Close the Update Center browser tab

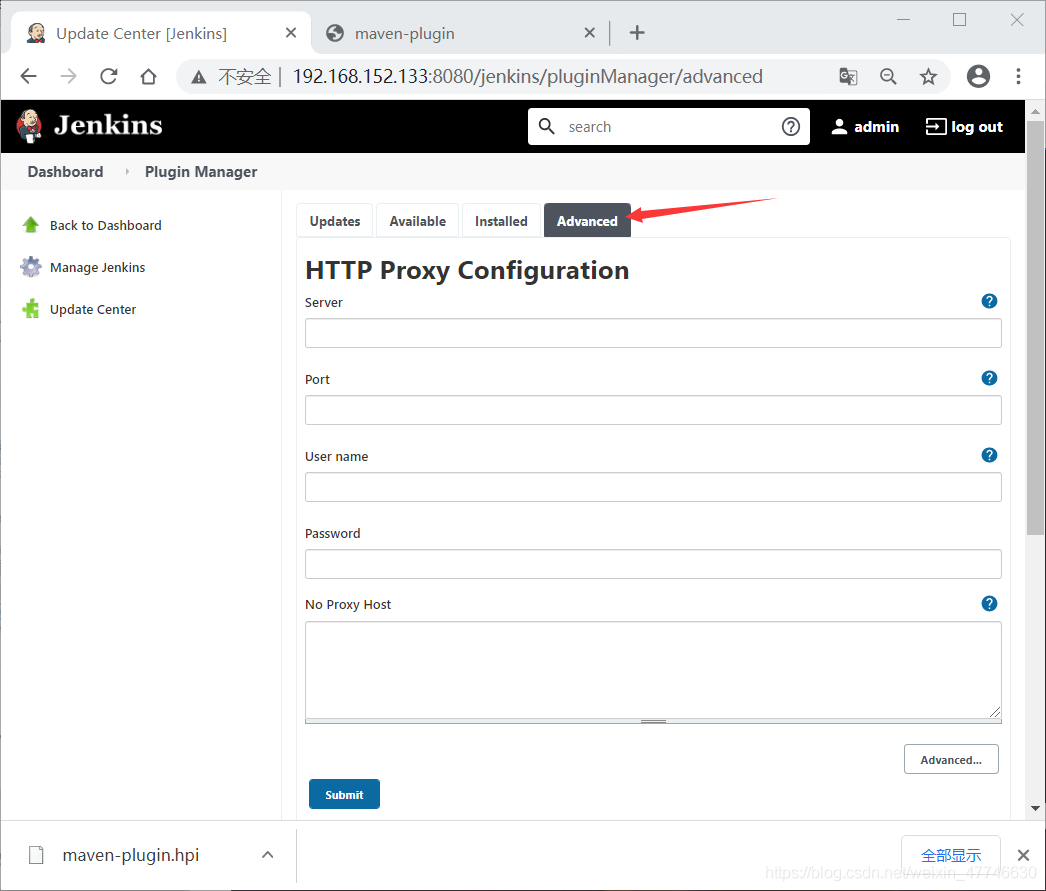pos(290,33)
